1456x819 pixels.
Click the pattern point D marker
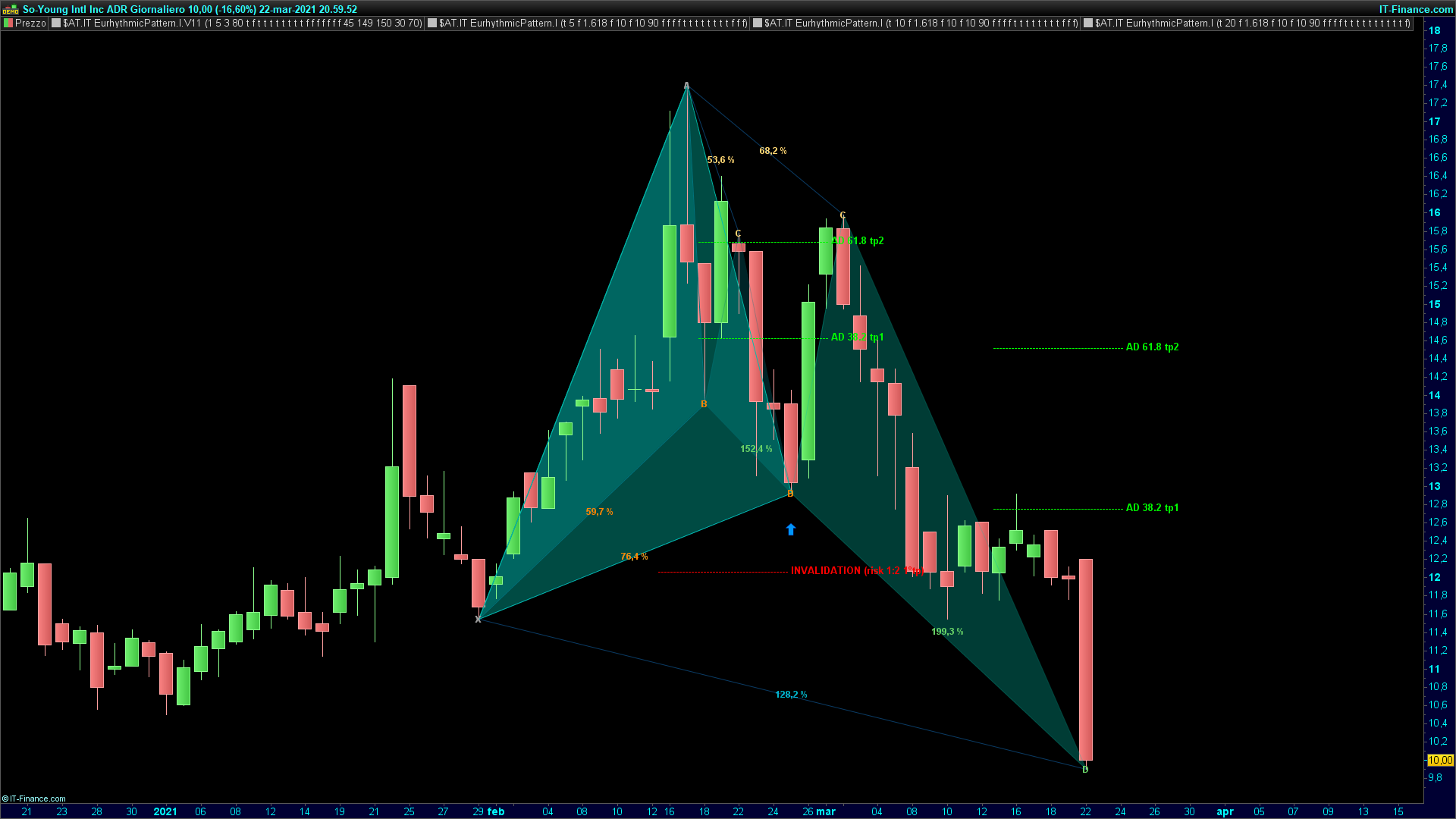point(1085,770)
